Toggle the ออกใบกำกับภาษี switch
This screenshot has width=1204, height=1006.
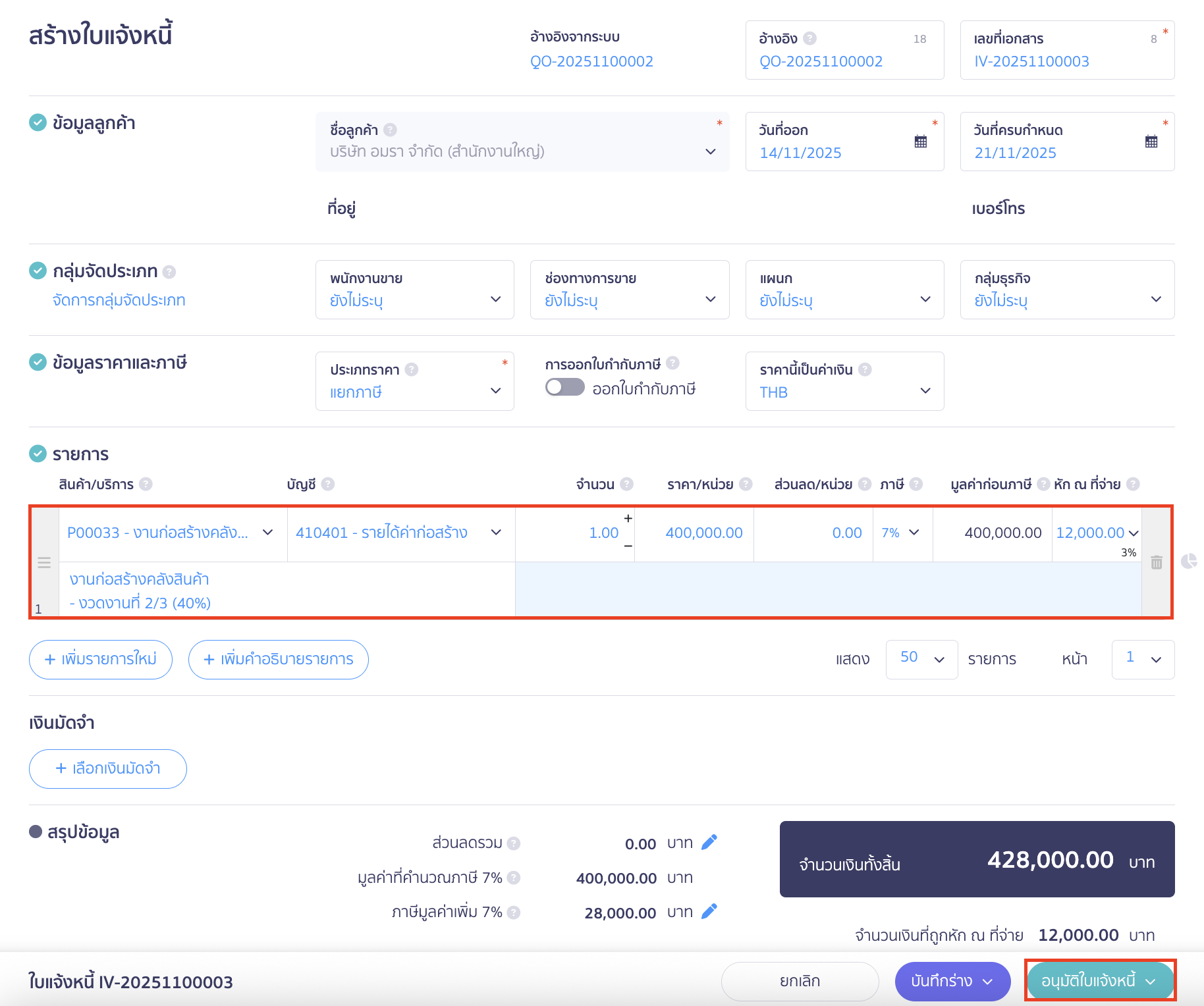564,388
